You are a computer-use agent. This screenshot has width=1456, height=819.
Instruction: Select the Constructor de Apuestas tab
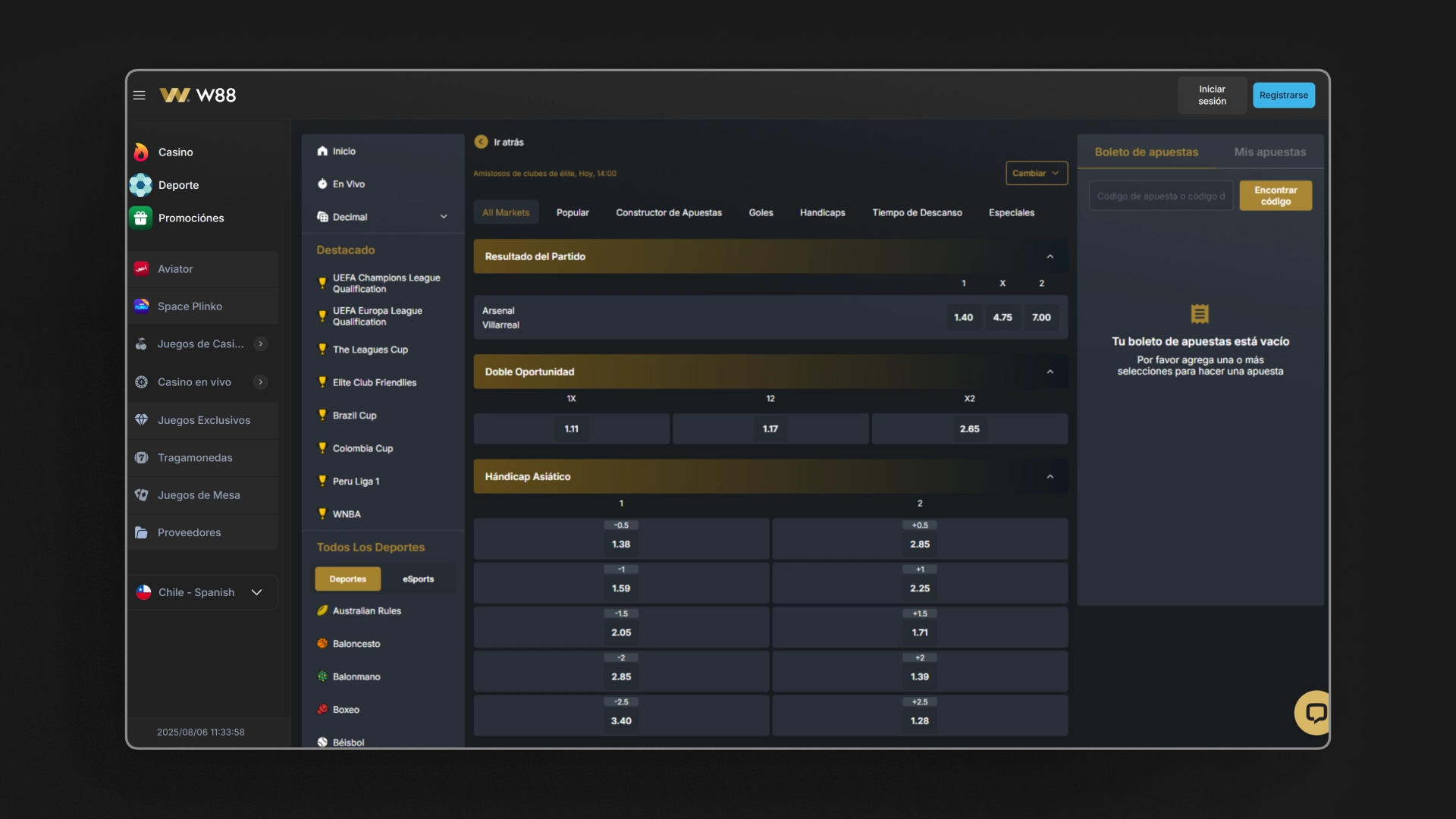(x=669, y=213)
